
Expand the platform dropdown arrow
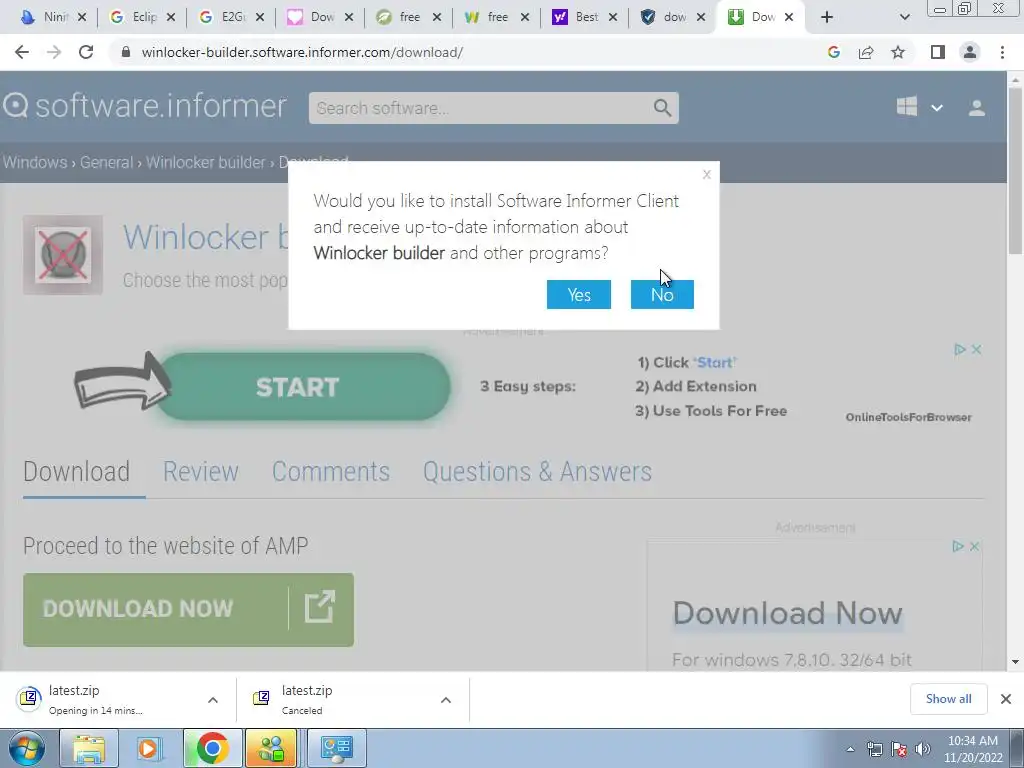pos(936,108)
